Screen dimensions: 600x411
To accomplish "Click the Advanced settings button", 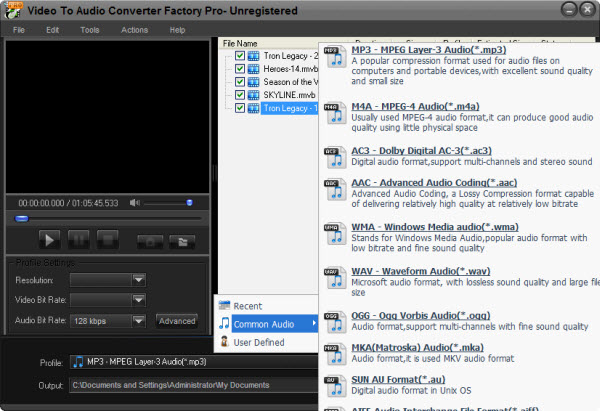I will point(177,321).
